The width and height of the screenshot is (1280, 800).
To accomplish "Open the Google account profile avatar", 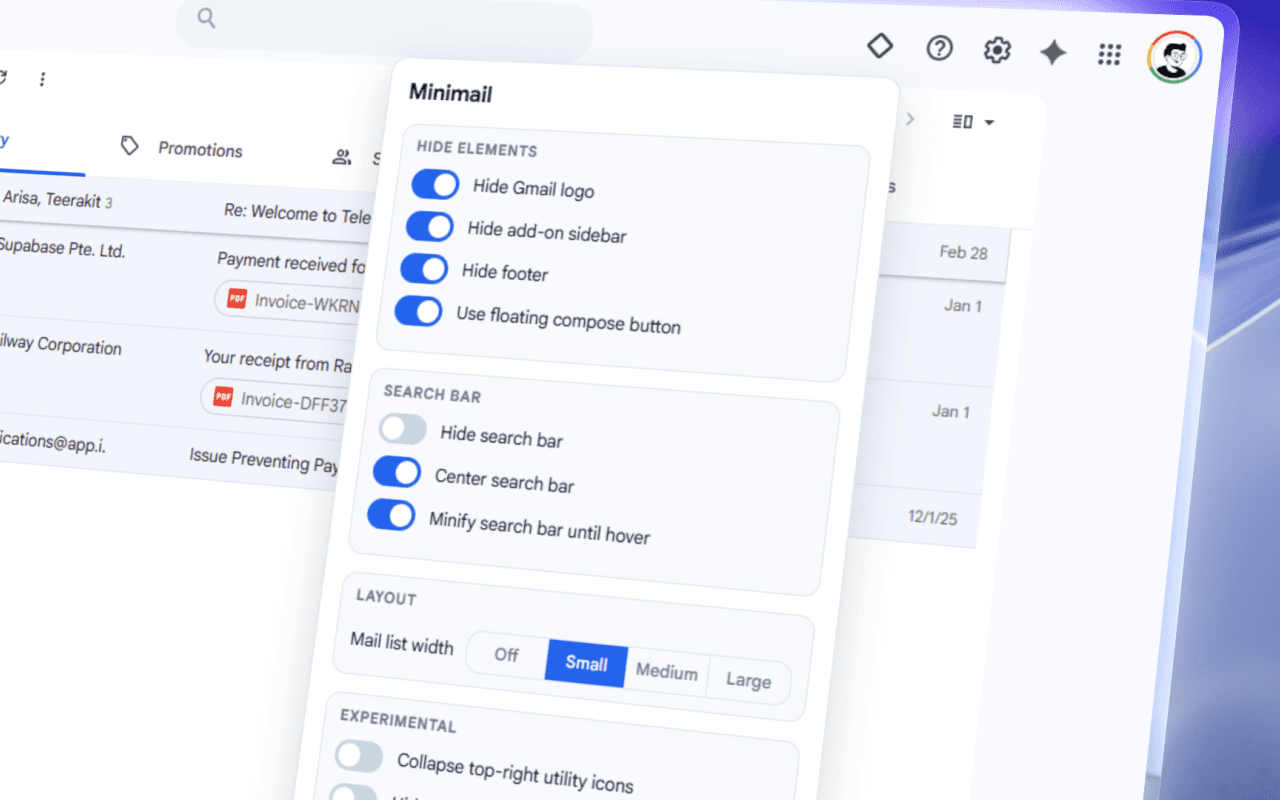I will click(x=1174, y=57).
